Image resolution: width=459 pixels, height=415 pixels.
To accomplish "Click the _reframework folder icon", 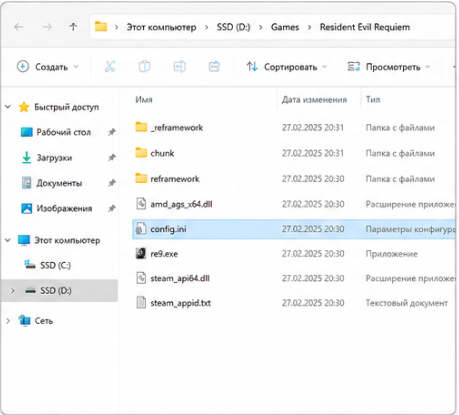I will click(141, 127).
